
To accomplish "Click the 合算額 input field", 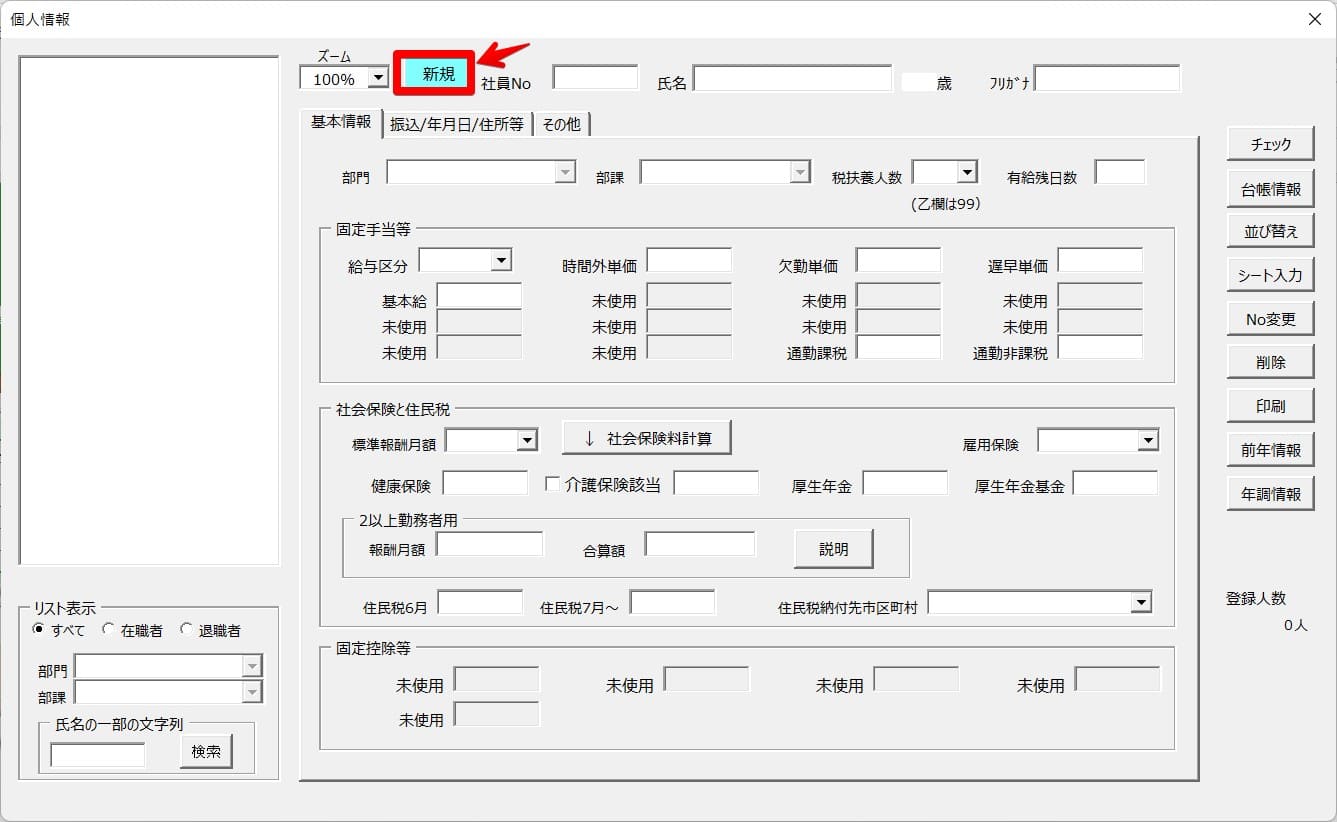I will click(x=700, y=544).
